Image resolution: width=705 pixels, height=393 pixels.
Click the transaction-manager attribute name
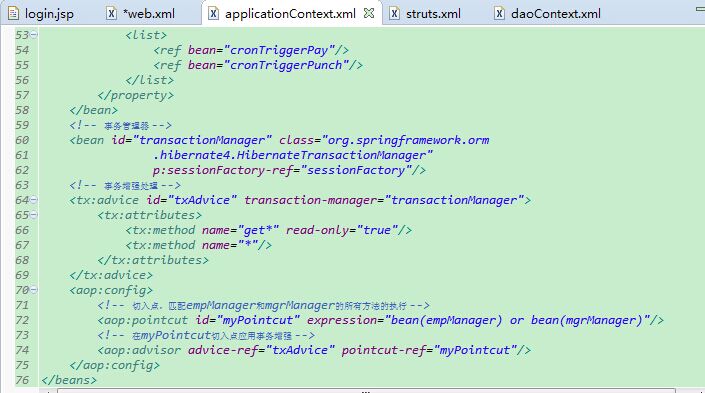pyautogui.click(x=311, y=200)
